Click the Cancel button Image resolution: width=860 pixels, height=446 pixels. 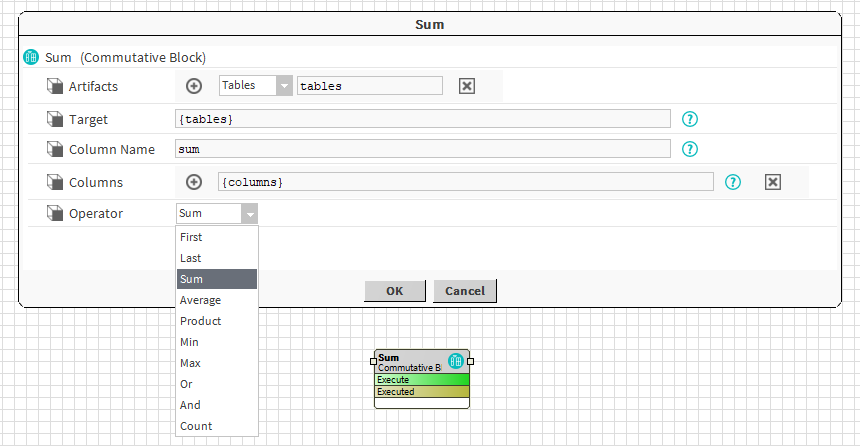coord(465,291)
